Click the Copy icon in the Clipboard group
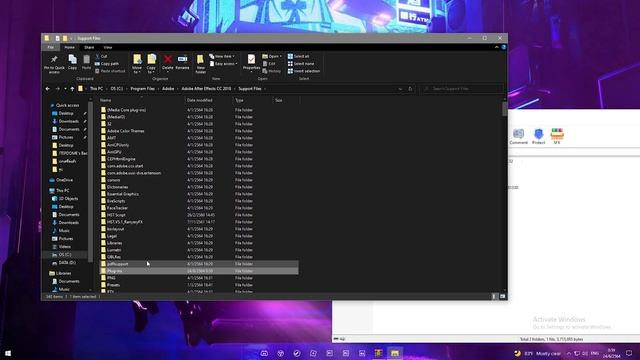This screenshot has width=640, height=360. coord(73,62)
